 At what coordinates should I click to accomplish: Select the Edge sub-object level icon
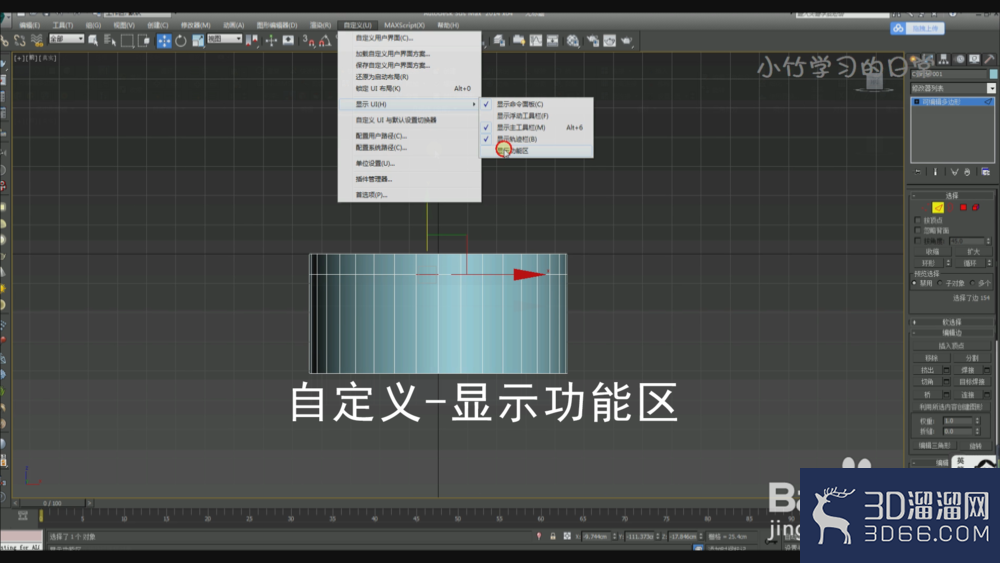click(938, 207)
